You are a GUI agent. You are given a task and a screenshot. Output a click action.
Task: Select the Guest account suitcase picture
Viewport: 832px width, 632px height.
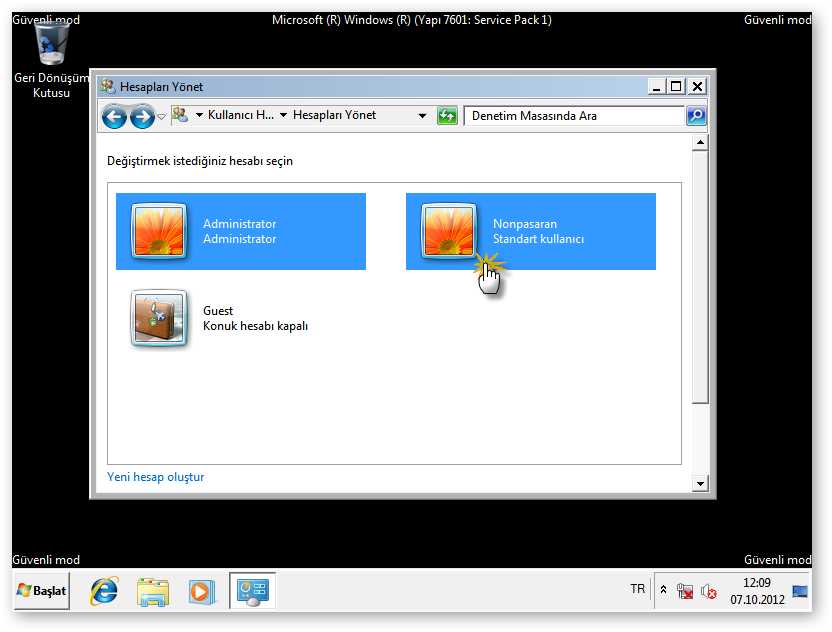pos(159,318)
